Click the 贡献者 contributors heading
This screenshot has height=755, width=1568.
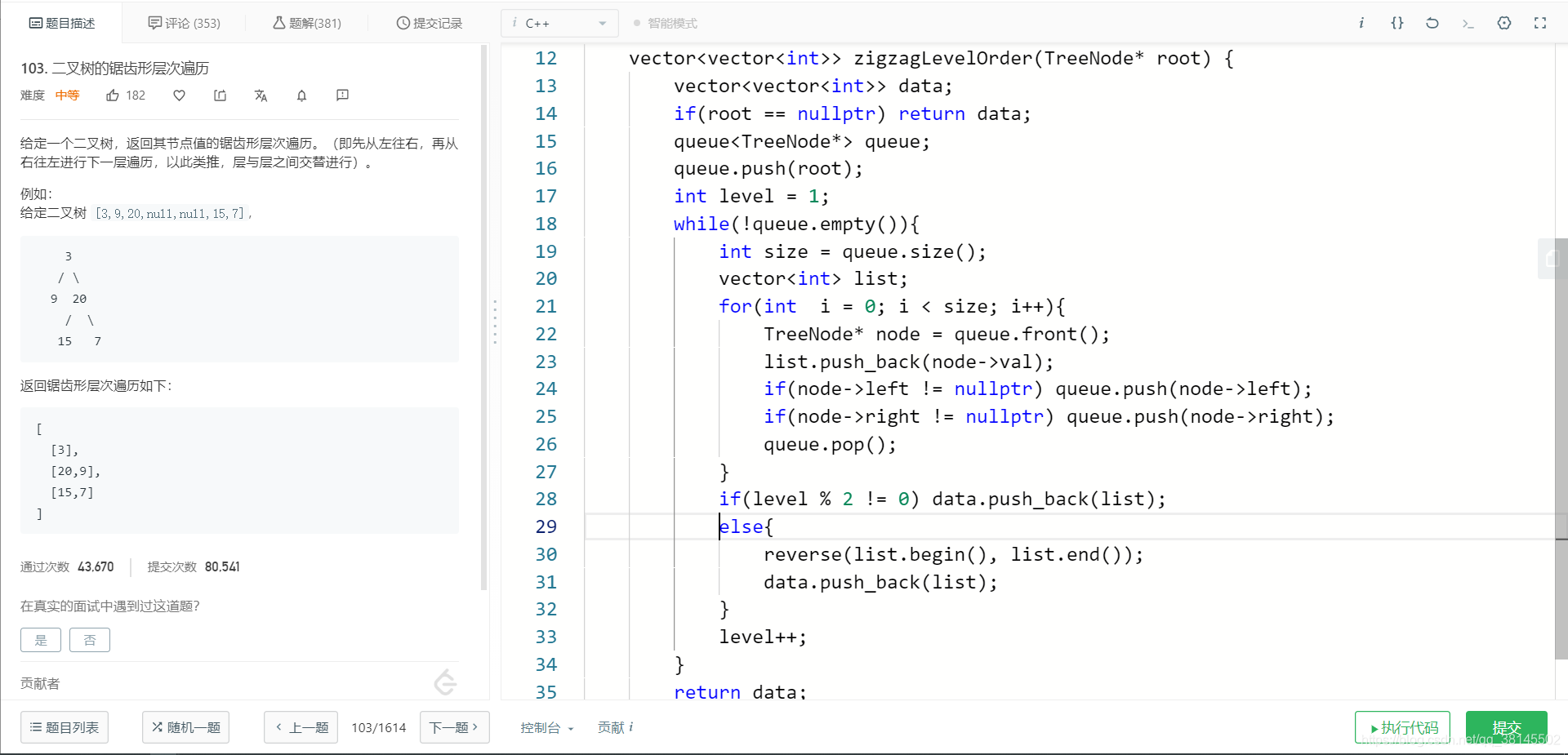40,683
